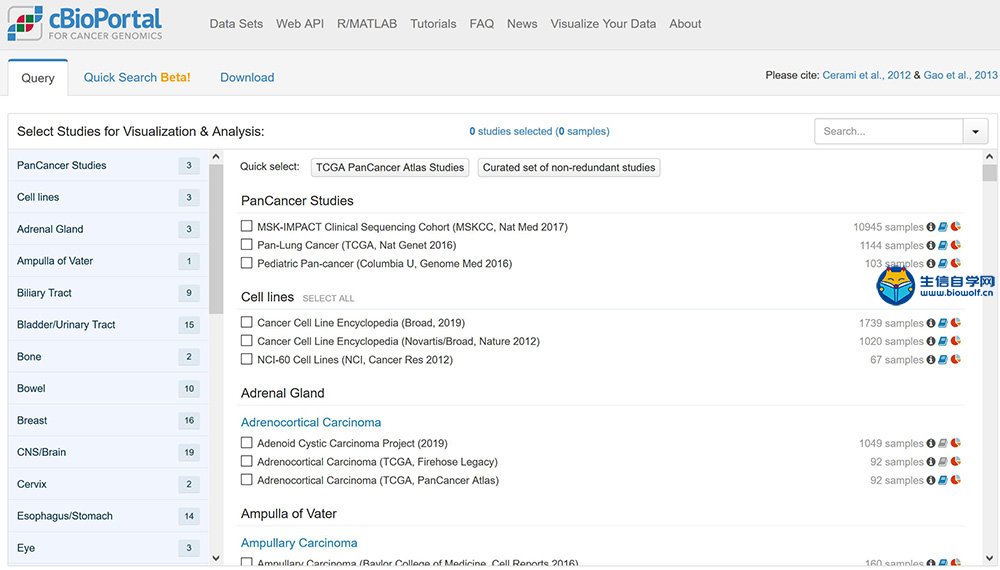Image resolution: width=1000 pixels, height=570 pixels.
Task: View pie chart for Adrenocortical Carcinoma Firehose Legacy
Action: tap(955, 462)
